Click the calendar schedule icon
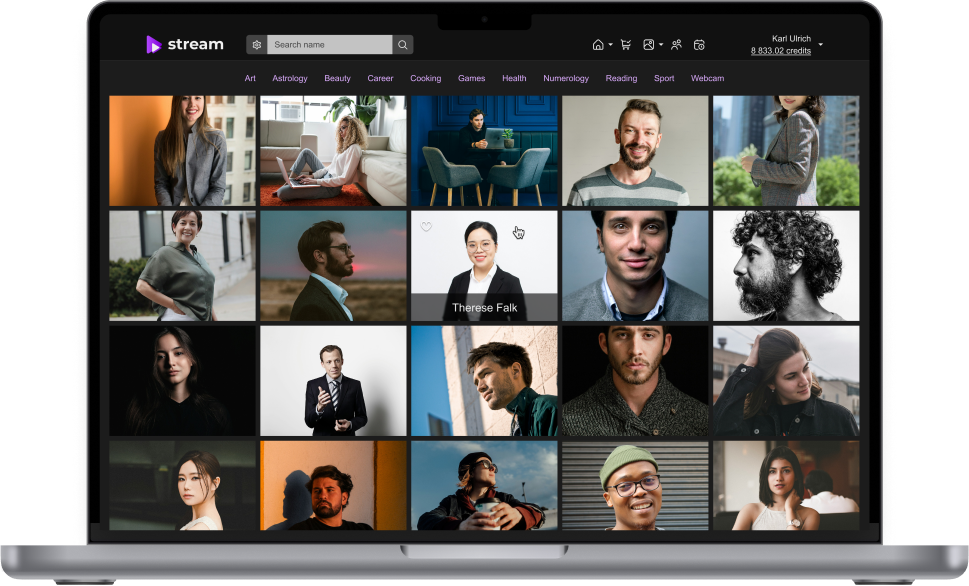This screenshot has height=586, width=969. [x=700, y=45]
